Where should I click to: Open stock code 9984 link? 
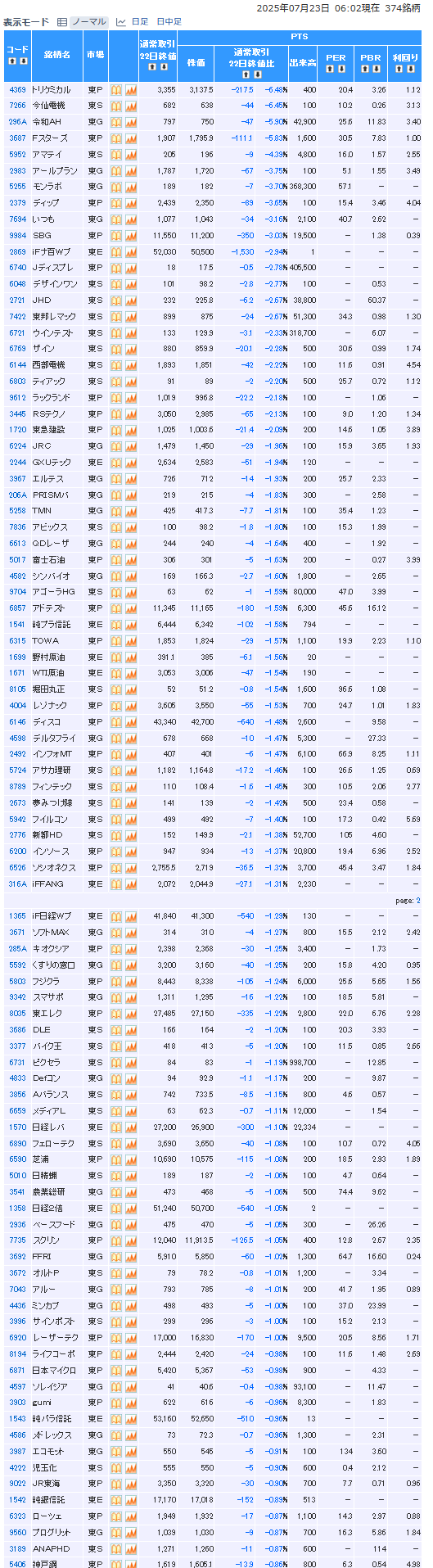pyautogui.click(x=17, y=235)
